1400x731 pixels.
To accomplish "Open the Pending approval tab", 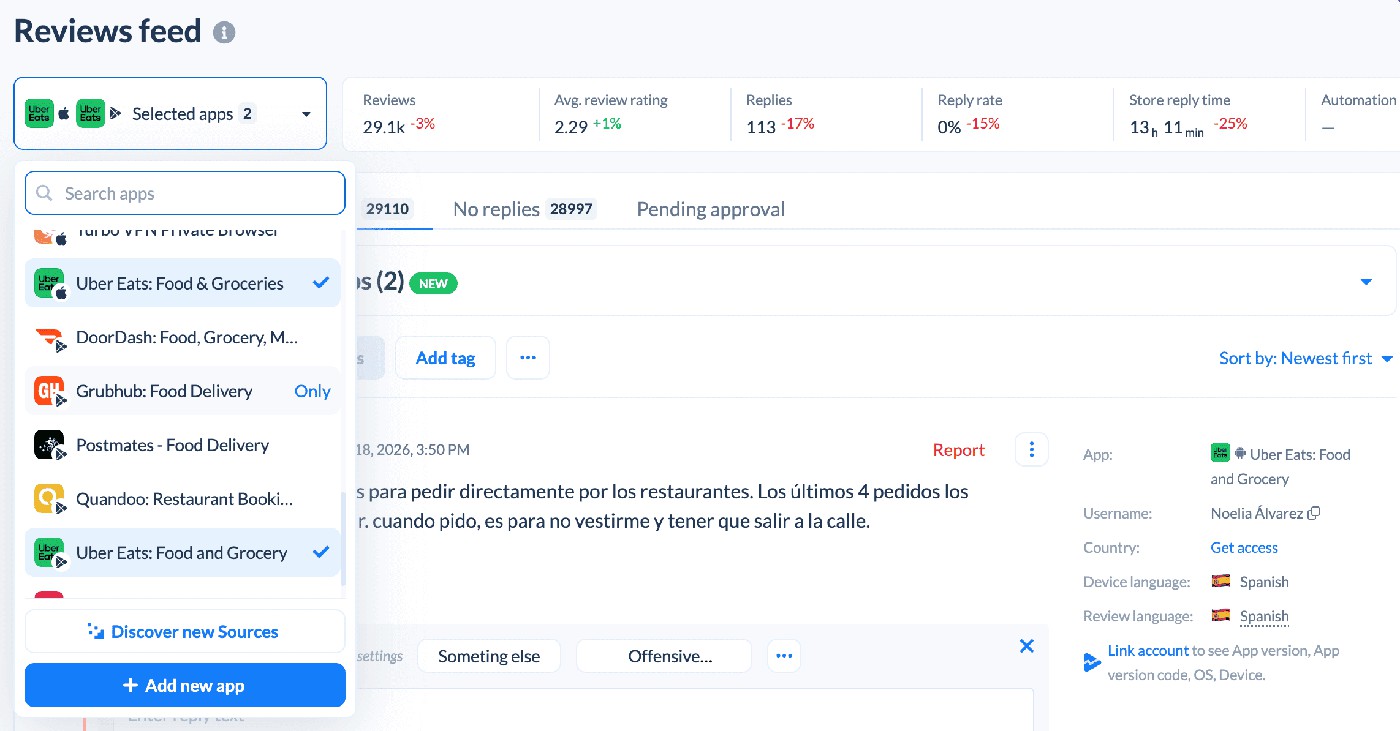I will pyautogui.click(x=711, y=209).
